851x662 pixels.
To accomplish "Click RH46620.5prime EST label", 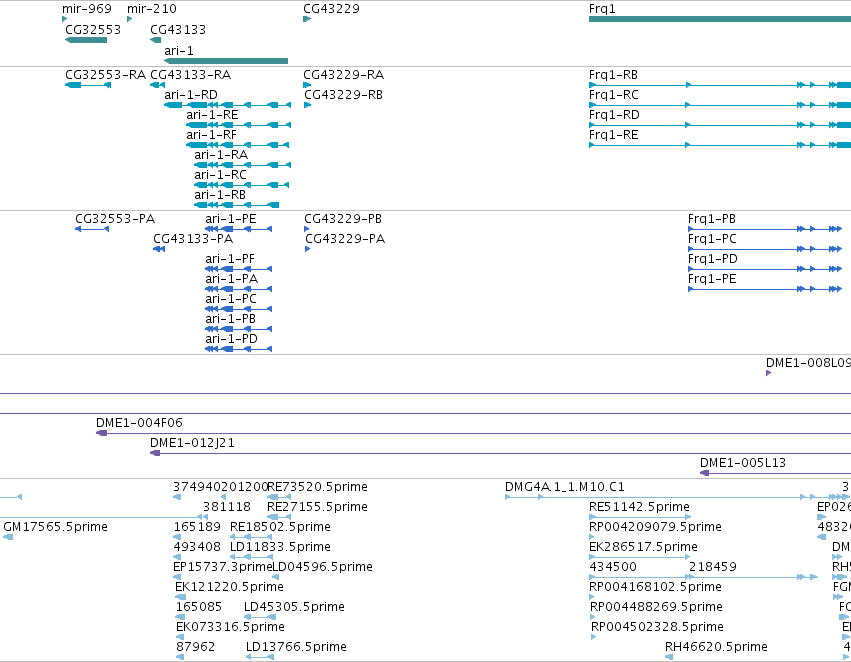I will [716, 647].
